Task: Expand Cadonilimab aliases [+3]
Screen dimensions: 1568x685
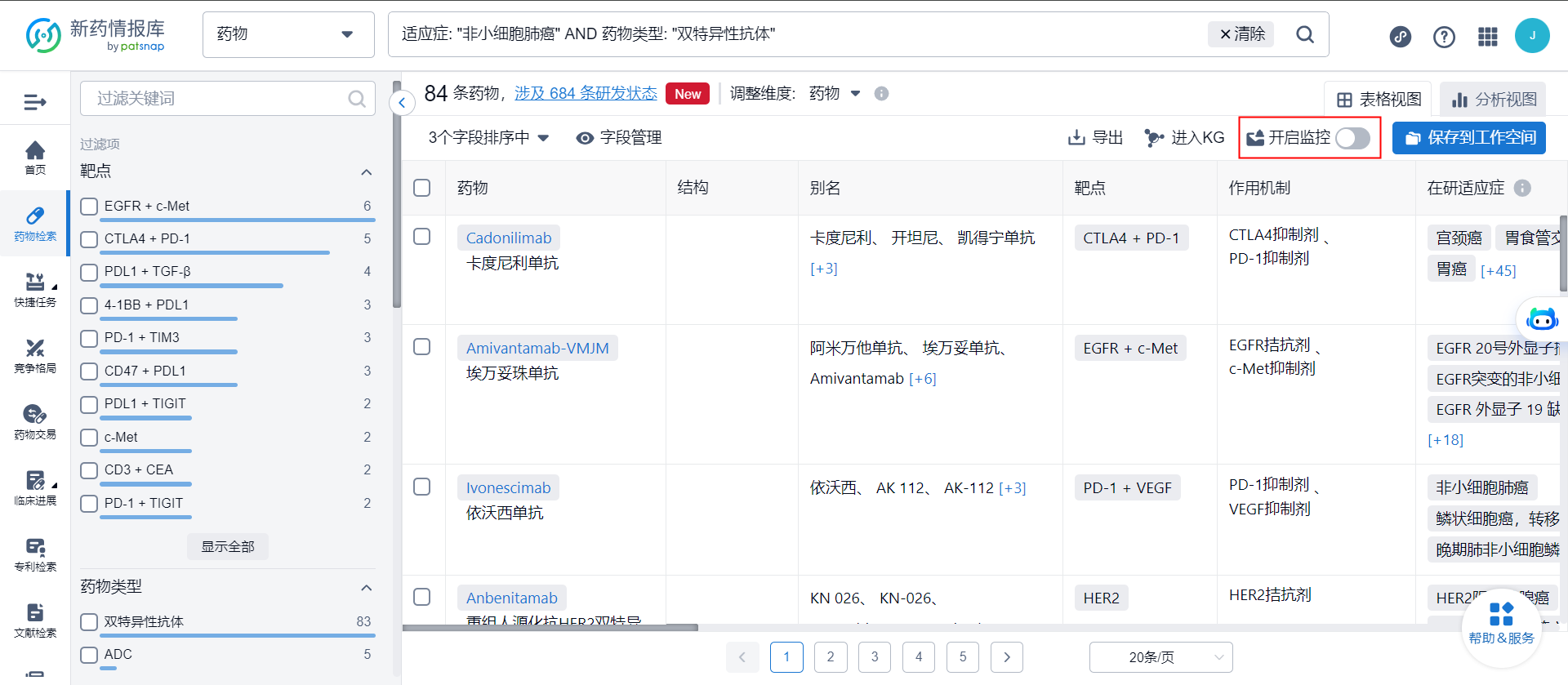Action: 823,269
